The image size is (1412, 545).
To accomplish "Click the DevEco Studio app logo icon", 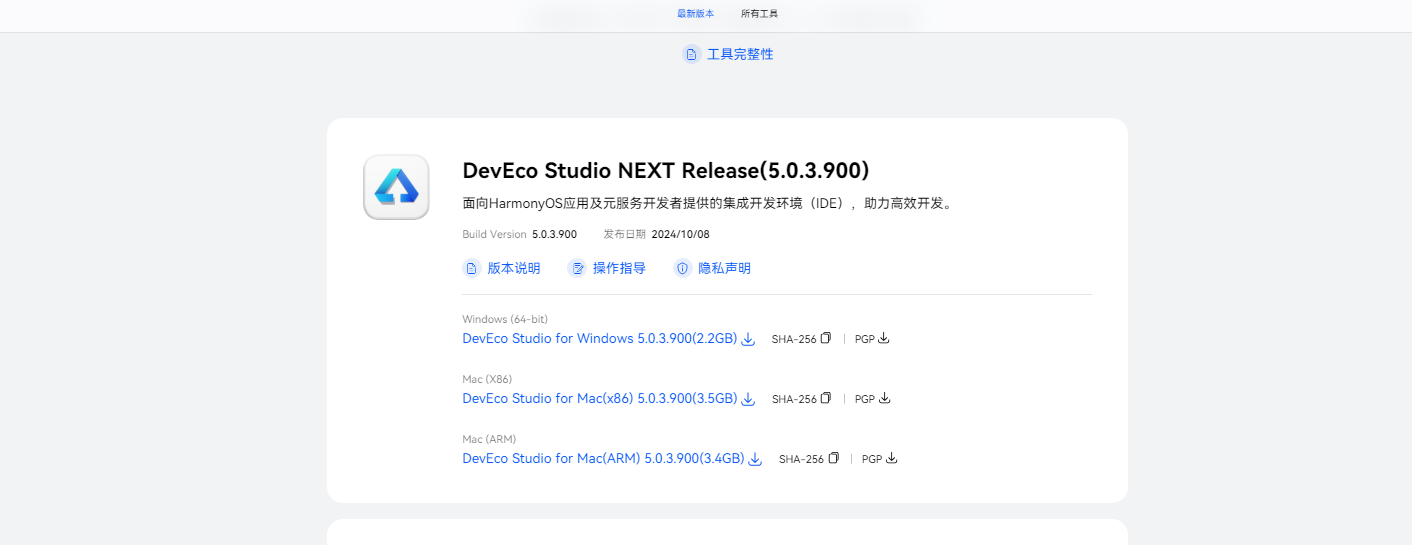I will [x=396, y=187].
